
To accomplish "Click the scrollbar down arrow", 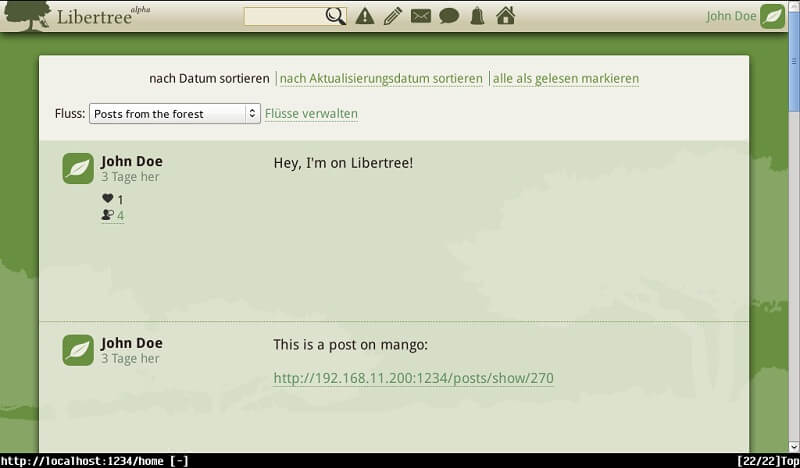I will 794,447.
